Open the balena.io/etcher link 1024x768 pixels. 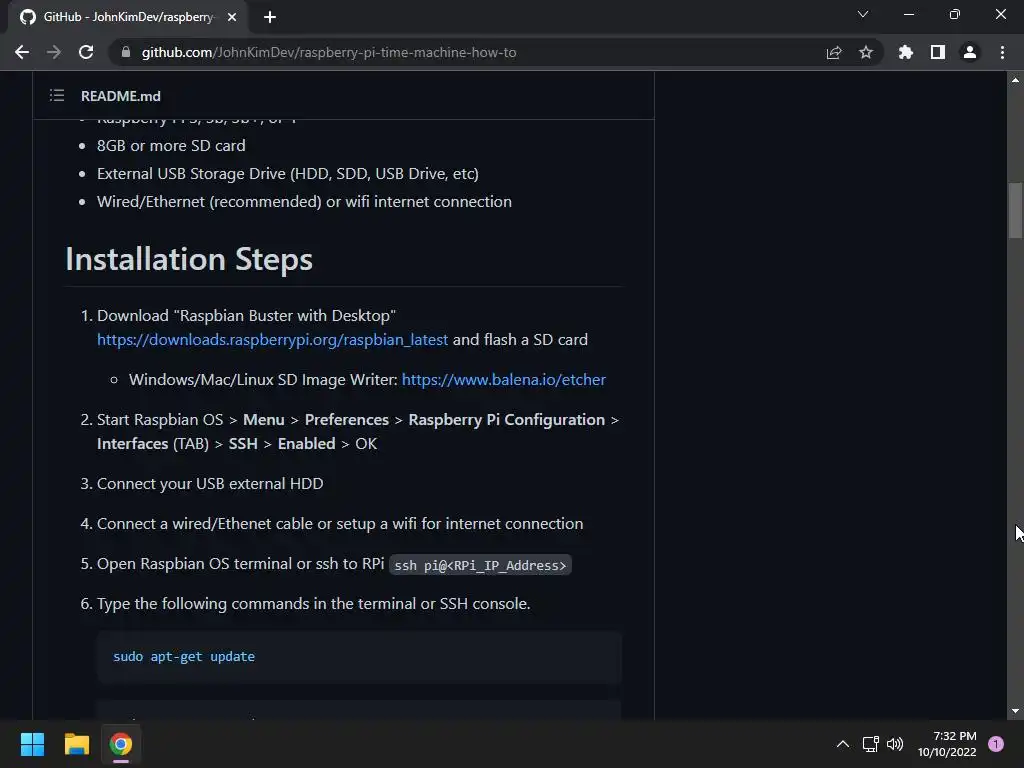[x=504, y=379]
